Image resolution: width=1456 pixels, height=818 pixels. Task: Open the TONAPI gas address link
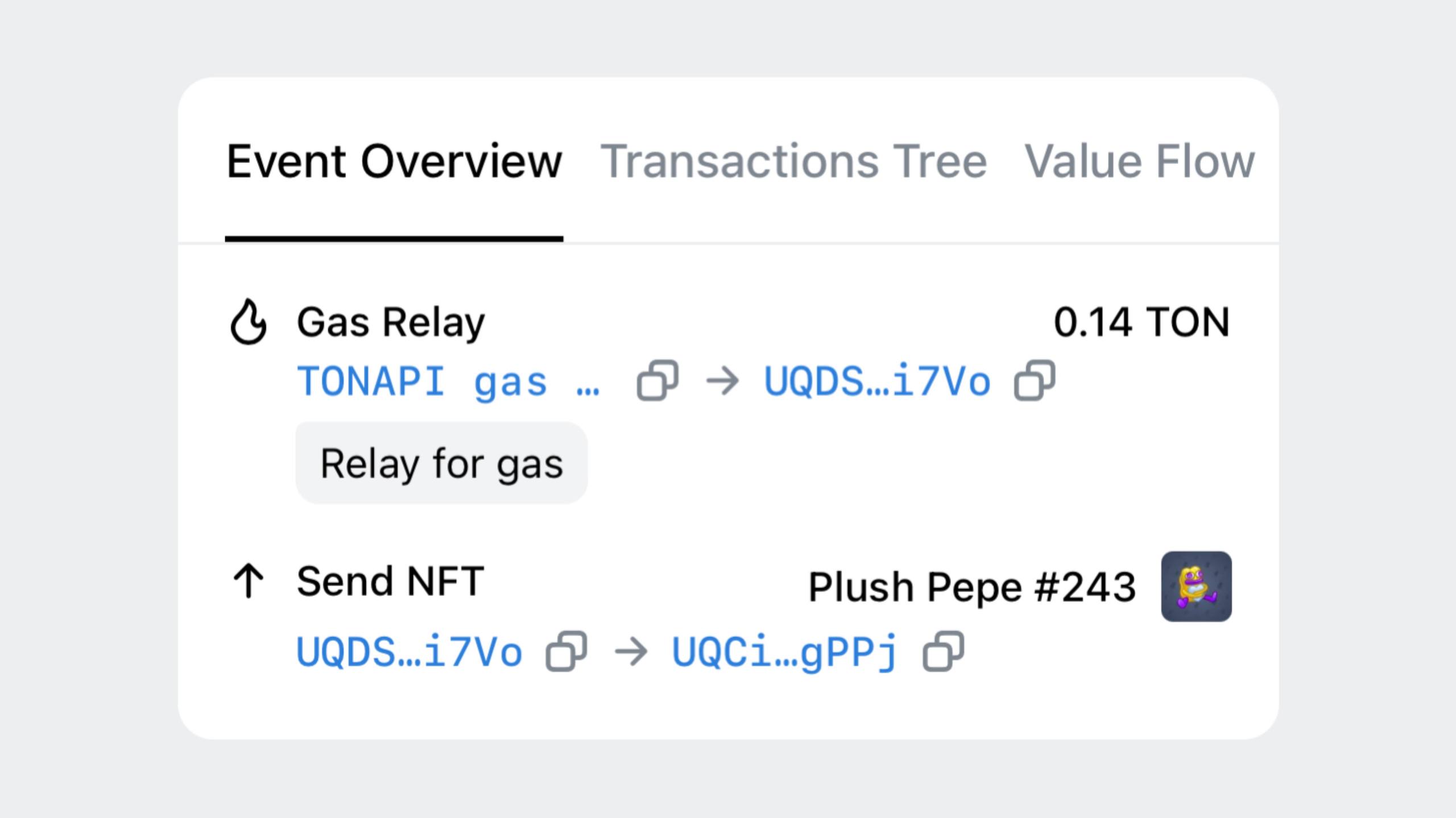point(448,381)
